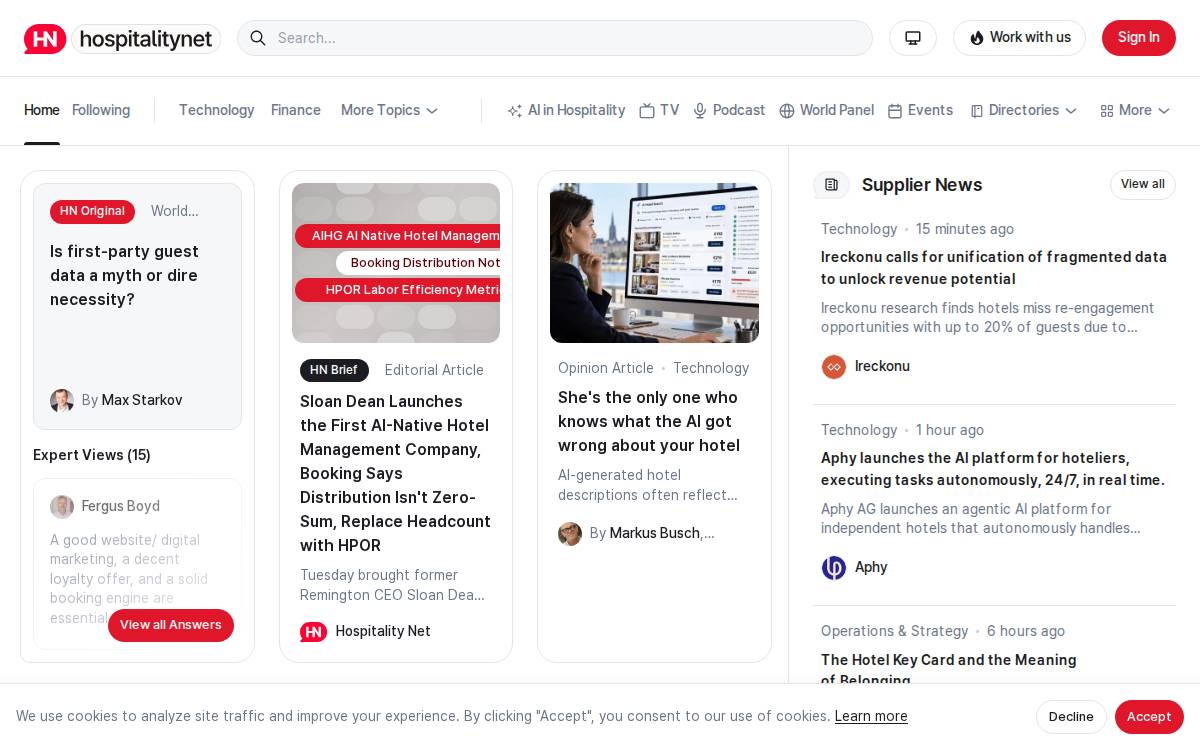Open 'Is first-party guest data a myth' article
This screenshot has width=1200, height=750.
pyautogui.click(x=125, y=276)
